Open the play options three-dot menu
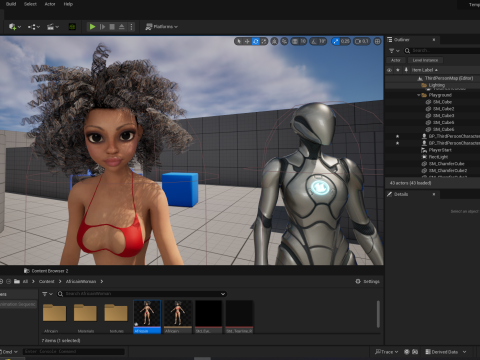Viewport: 480px width, 360px height. click(131, 27)
